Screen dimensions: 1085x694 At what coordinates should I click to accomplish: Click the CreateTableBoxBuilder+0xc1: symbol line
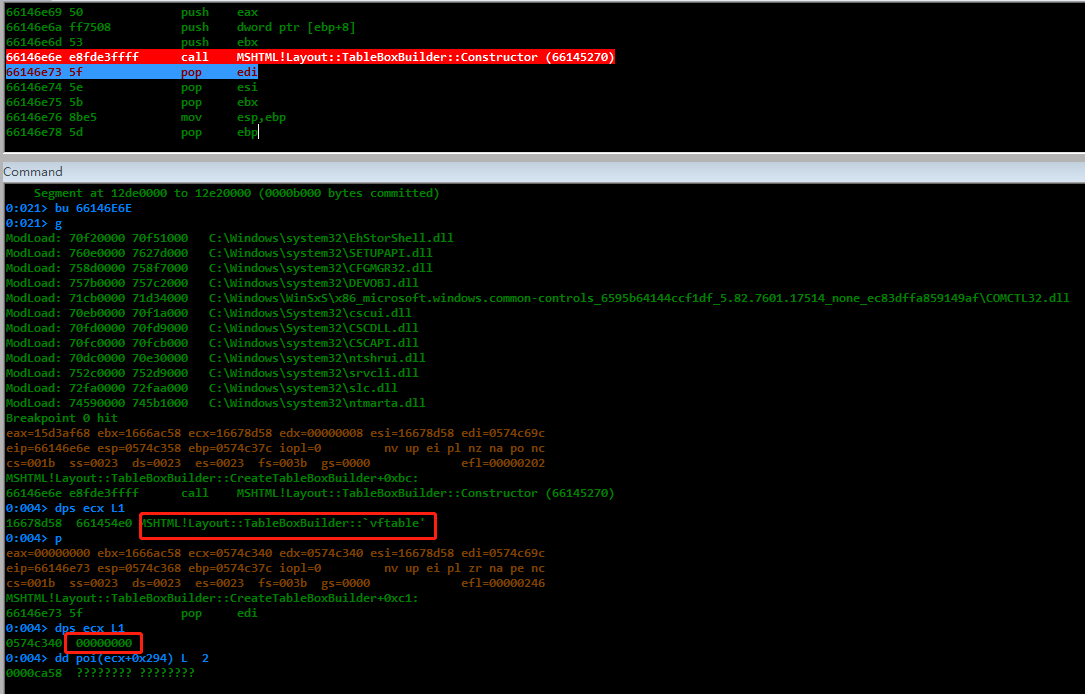point(212,598)
